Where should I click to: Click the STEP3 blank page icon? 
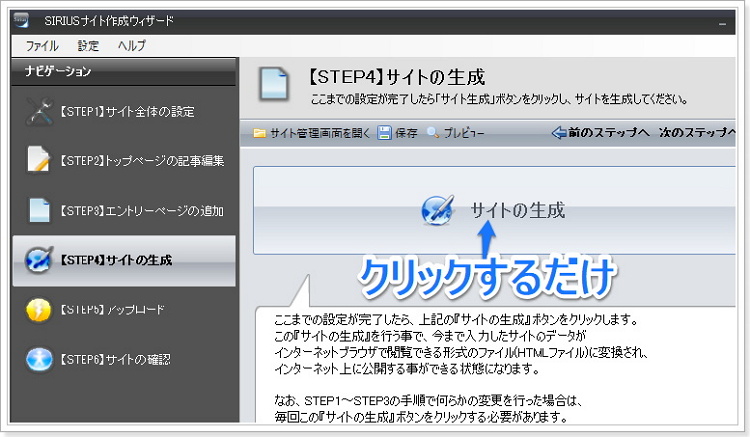(39, 210)
